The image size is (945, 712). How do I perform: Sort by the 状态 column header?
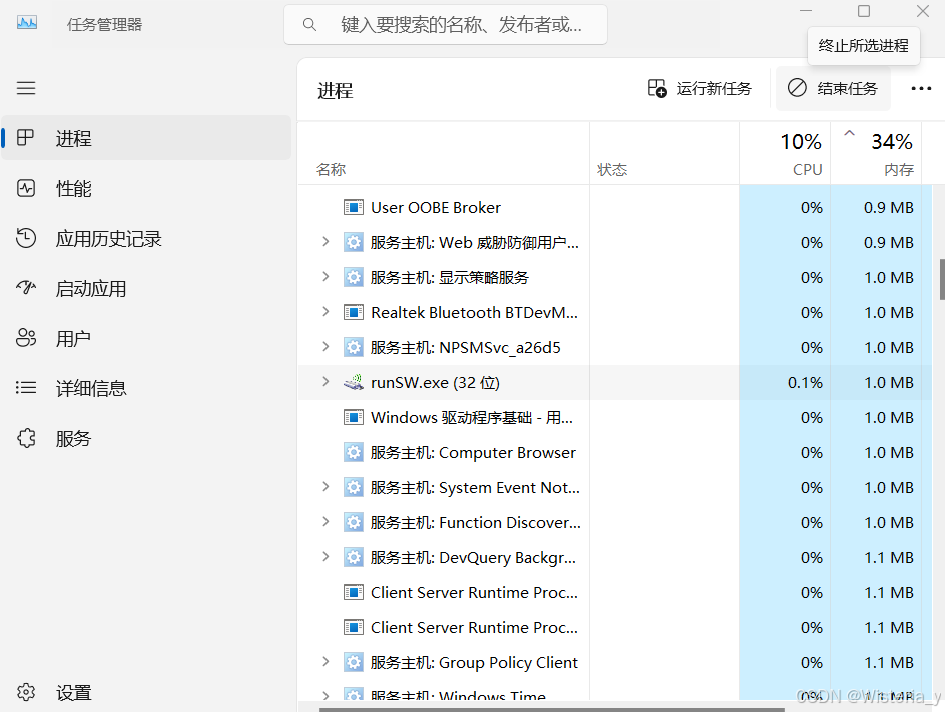[x=664, y=154]
